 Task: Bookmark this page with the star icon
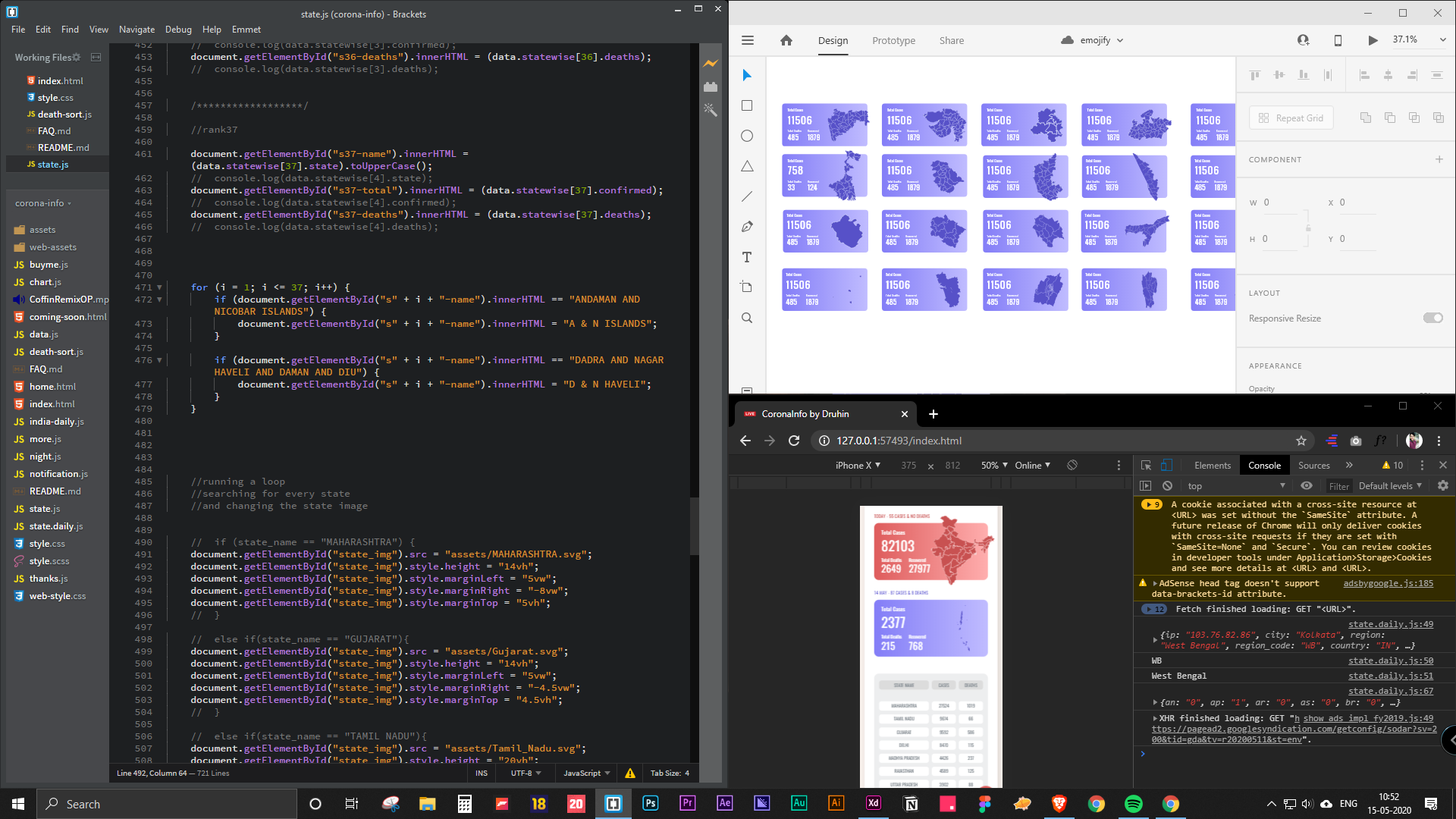(1301, 441)
